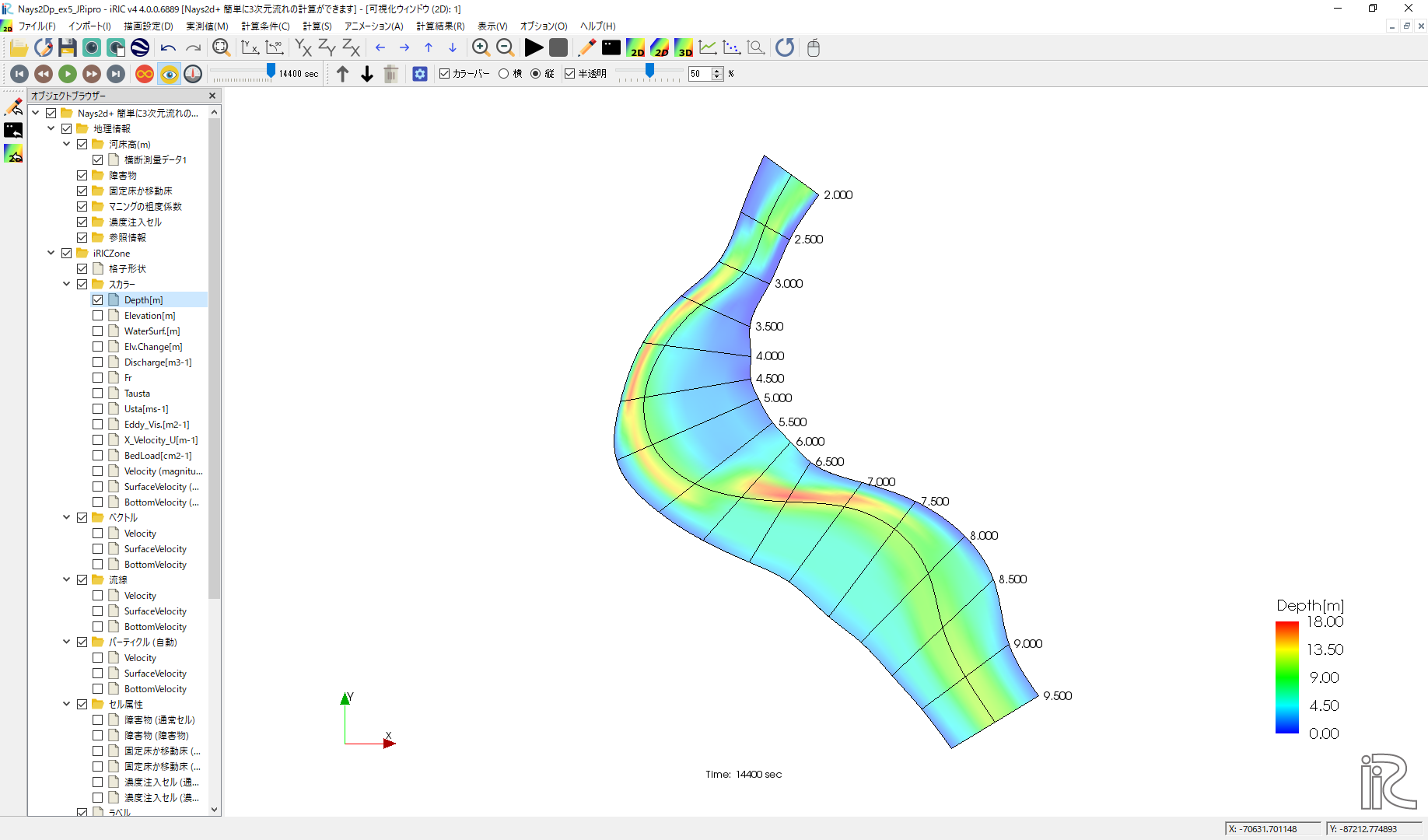Click the transparency percent input field
Screen dimensions: 1428x840
pos(700,74)
